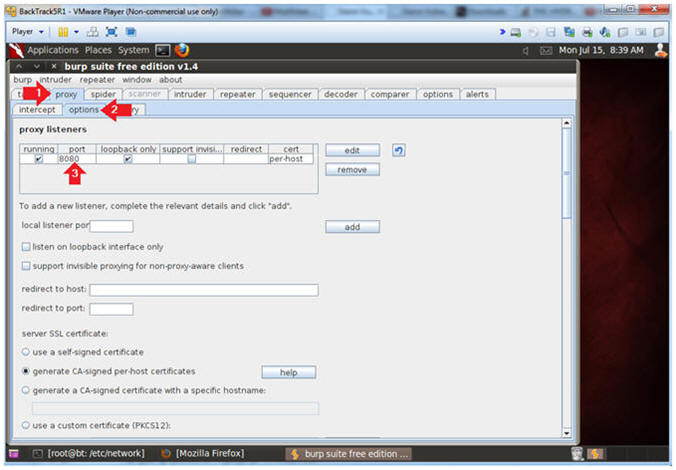Enable support invisible proxying for non-proxy-aware clients

click(26, 266)
